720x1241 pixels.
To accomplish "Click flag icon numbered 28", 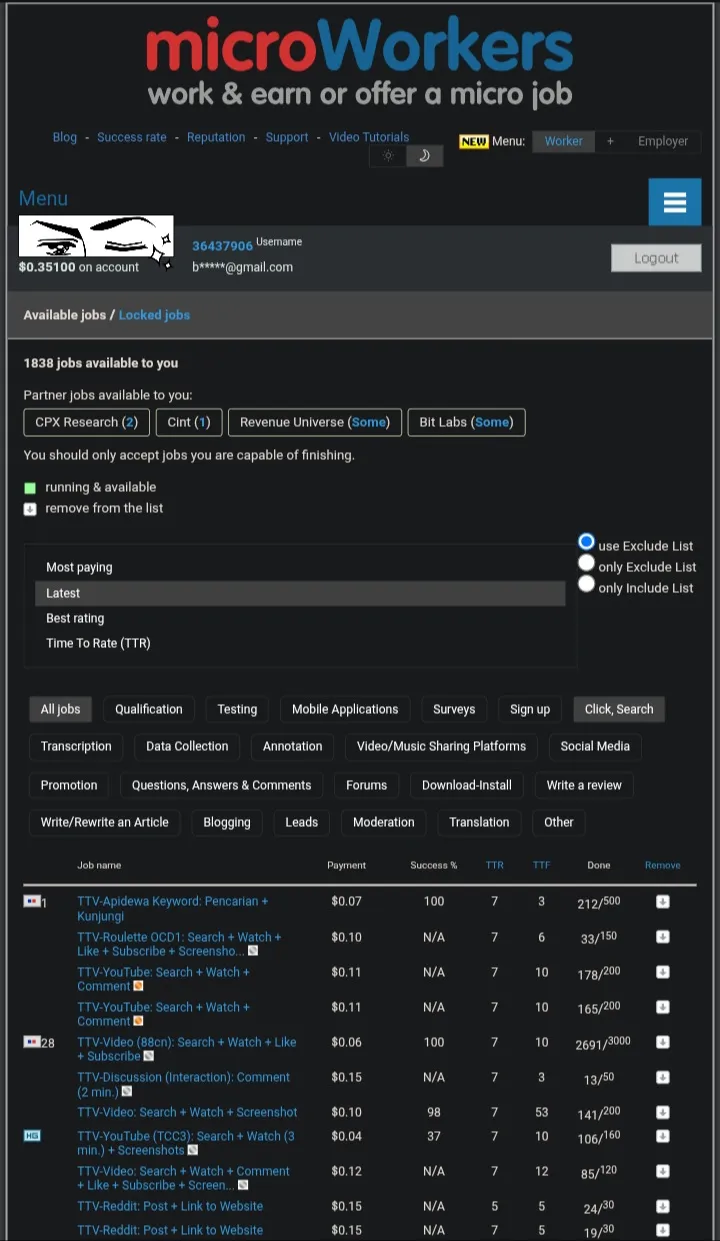I will (32, 1041).
